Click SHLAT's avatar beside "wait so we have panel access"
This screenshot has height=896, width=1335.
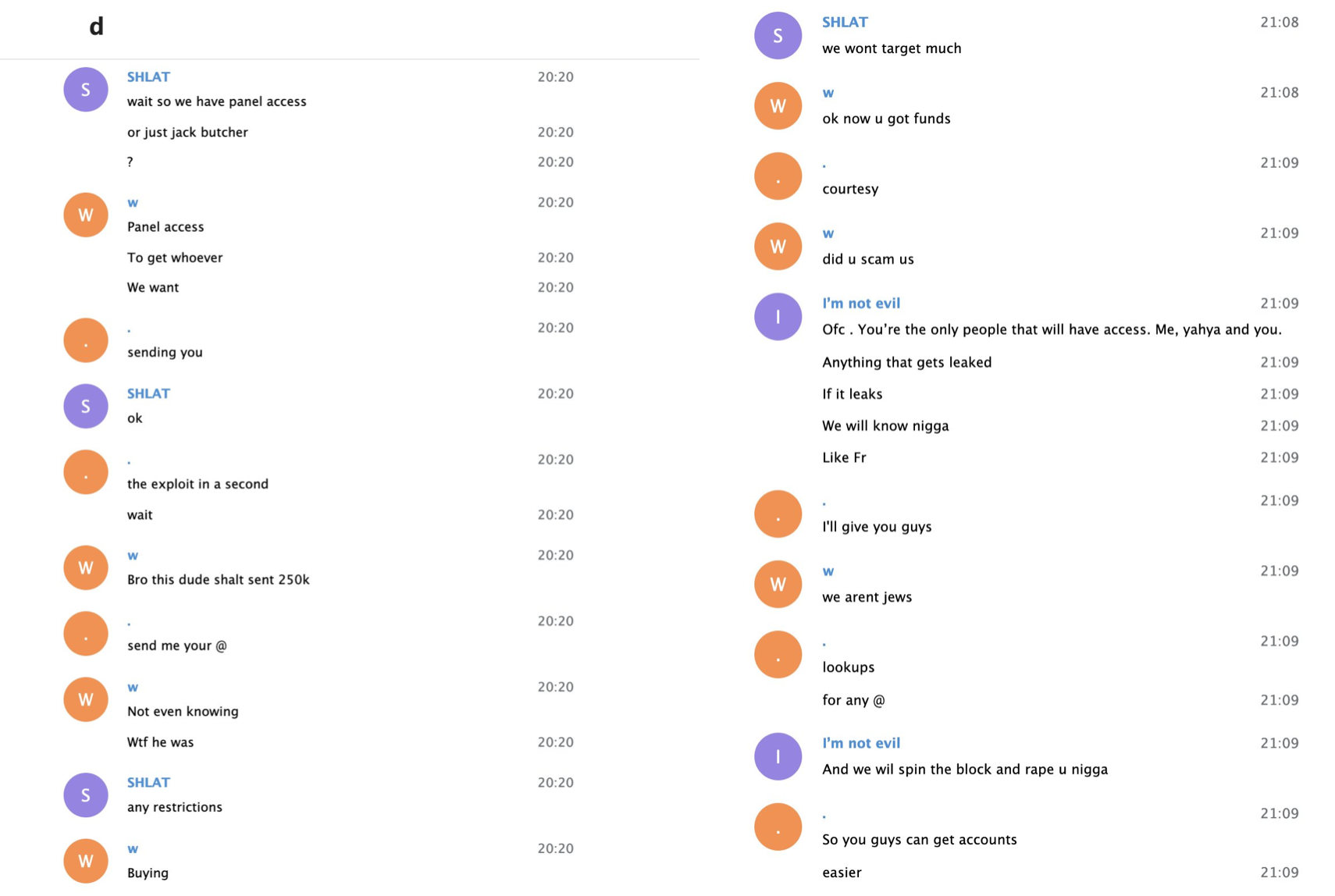point(85,90)
